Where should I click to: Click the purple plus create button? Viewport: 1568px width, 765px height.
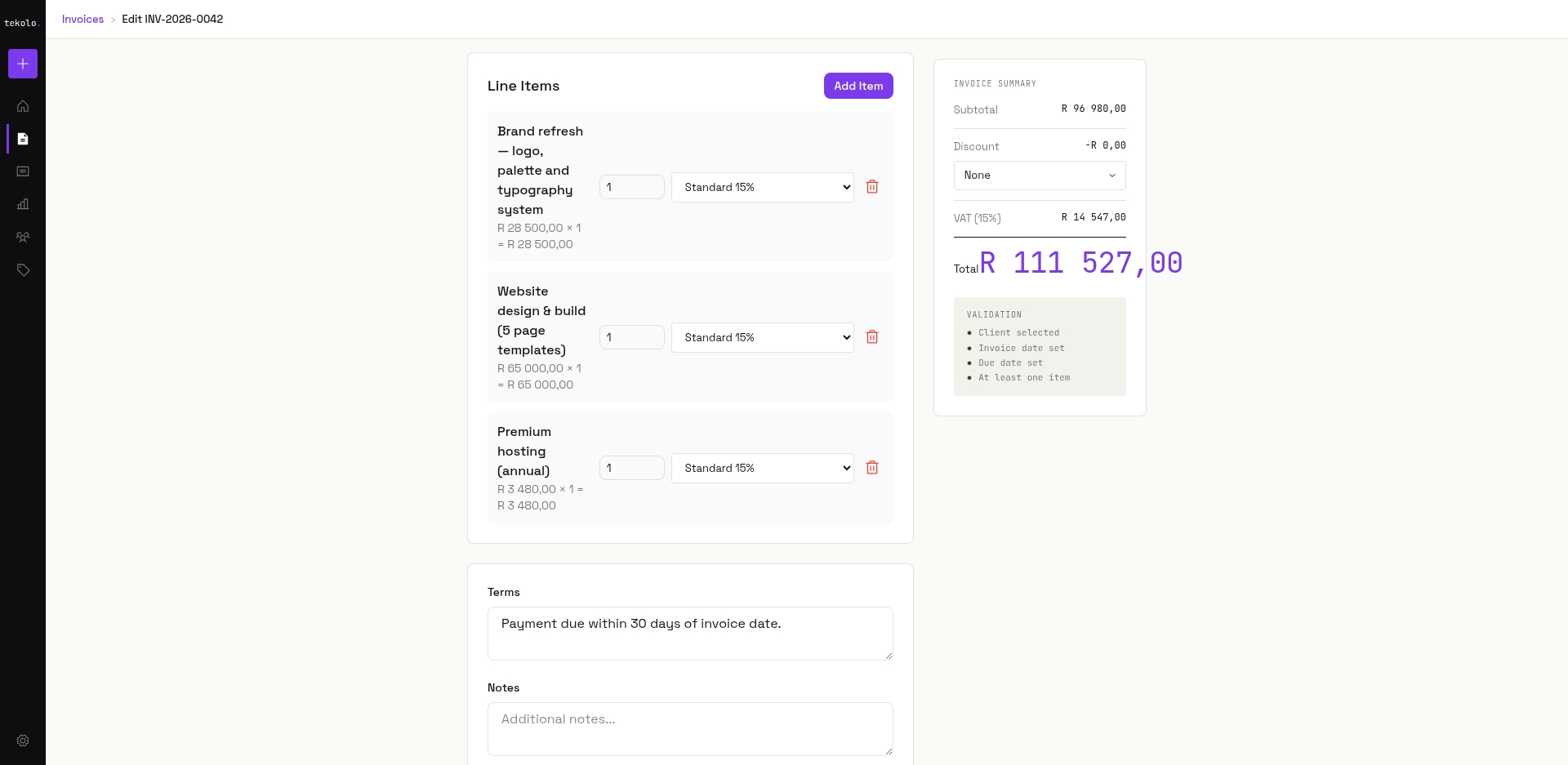[x=23, y=64]
